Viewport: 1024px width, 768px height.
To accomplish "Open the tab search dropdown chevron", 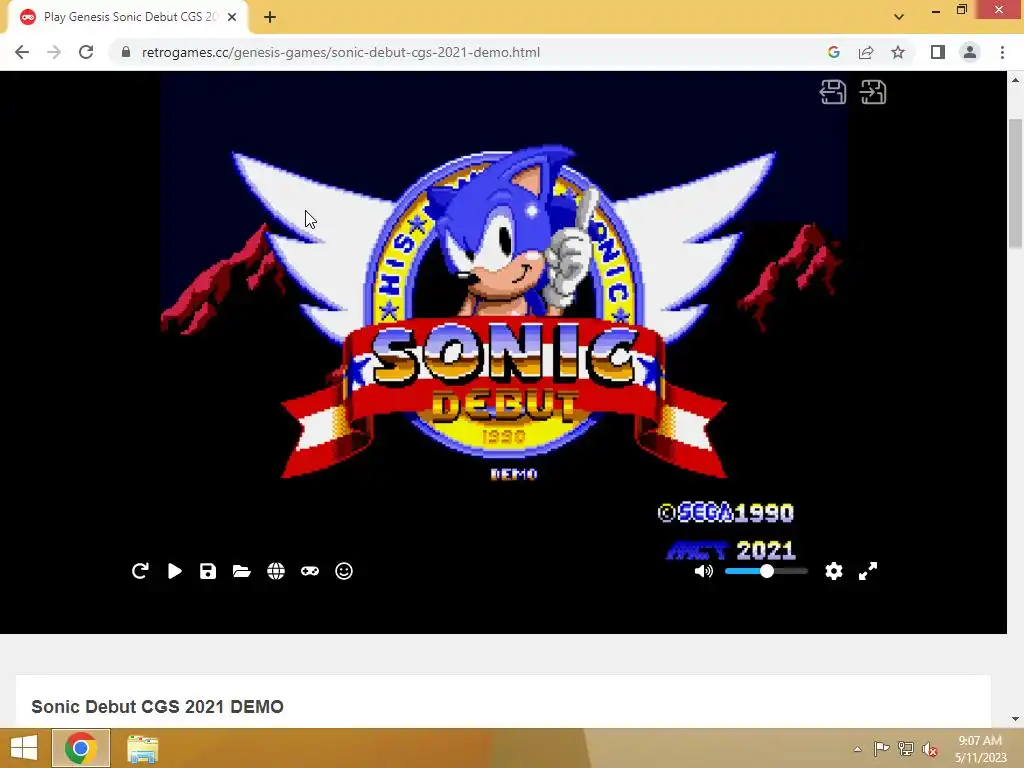I will coord(899,17).
